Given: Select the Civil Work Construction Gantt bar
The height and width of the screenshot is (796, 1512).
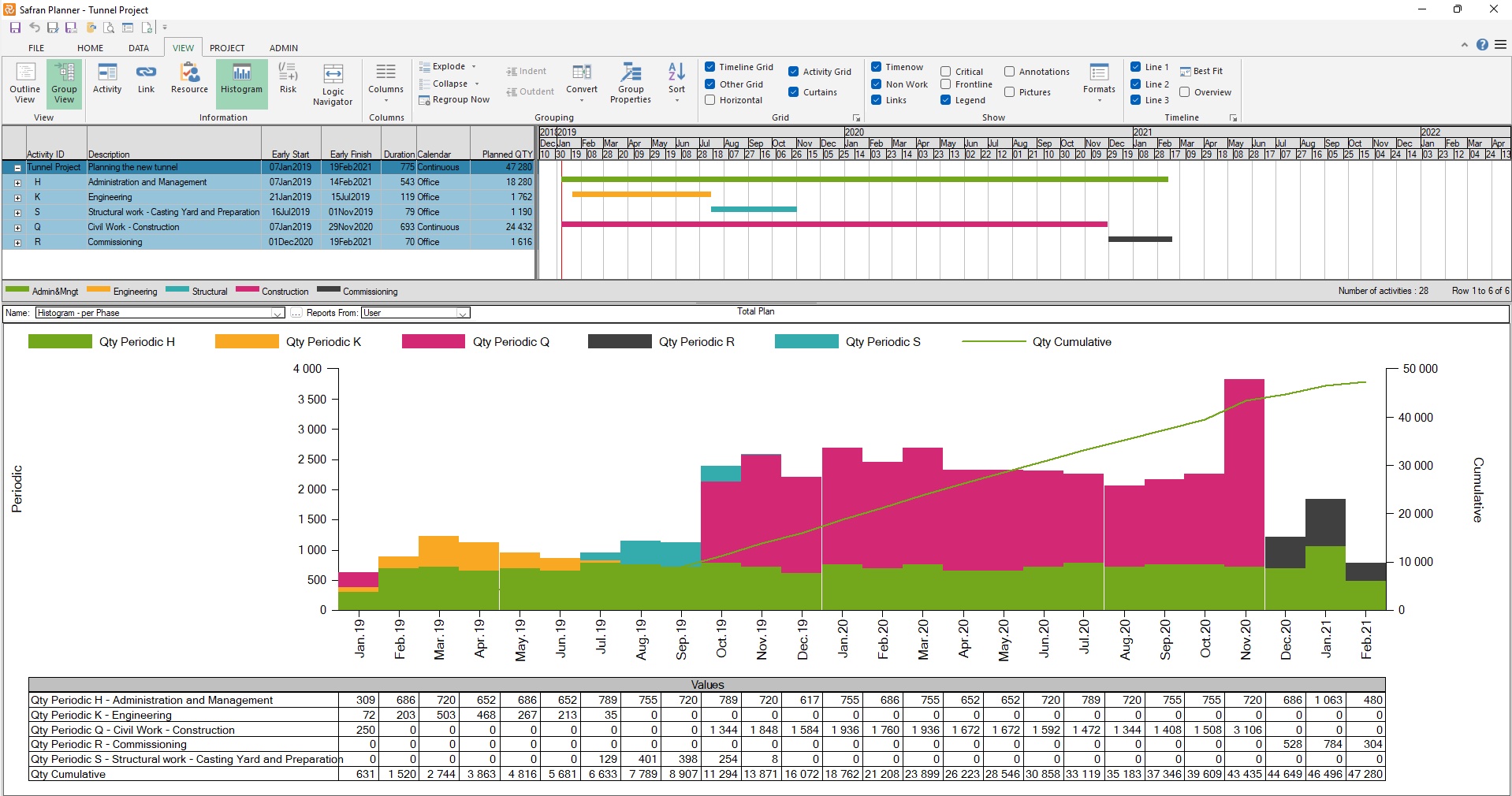Looking at the screenshot, I should pyautogui.click(x=834, y=225).
